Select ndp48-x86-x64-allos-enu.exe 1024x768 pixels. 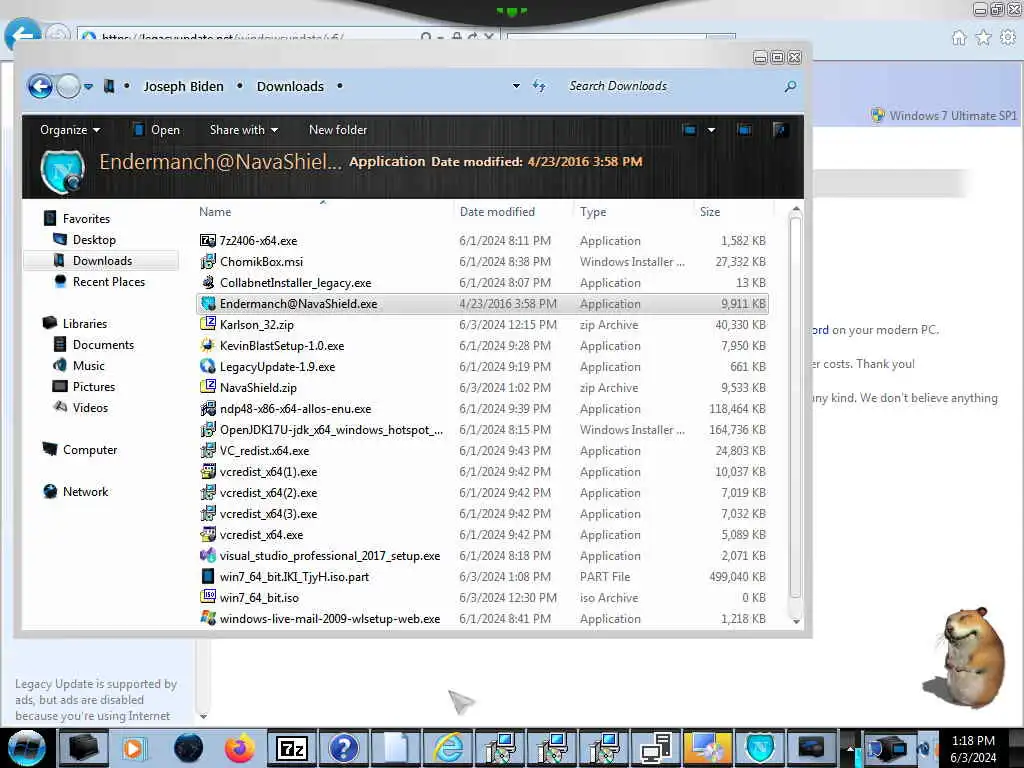[x=482, y=408]
